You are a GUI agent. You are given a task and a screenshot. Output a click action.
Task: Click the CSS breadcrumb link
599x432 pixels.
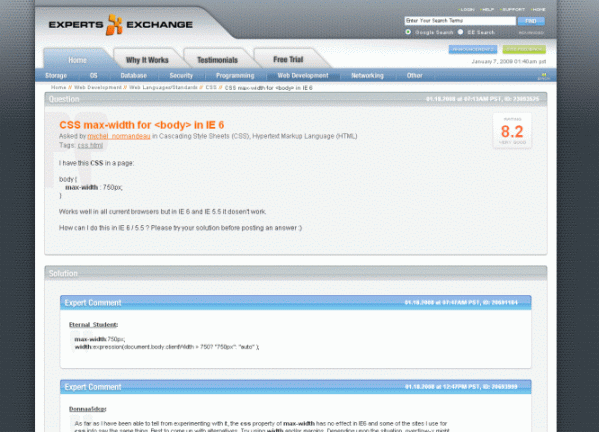click(x=211, y=87)
